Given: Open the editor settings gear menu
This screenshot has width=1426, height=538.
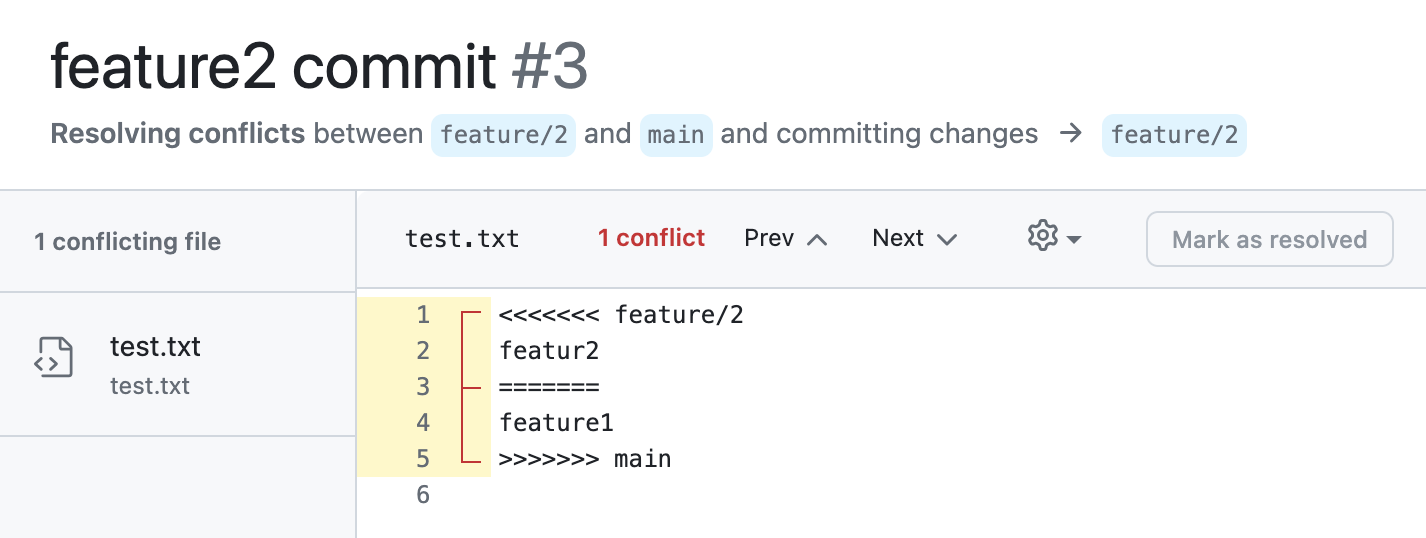Looking at the screenshot, I should pyautogui.click(x=1043, y=237).
